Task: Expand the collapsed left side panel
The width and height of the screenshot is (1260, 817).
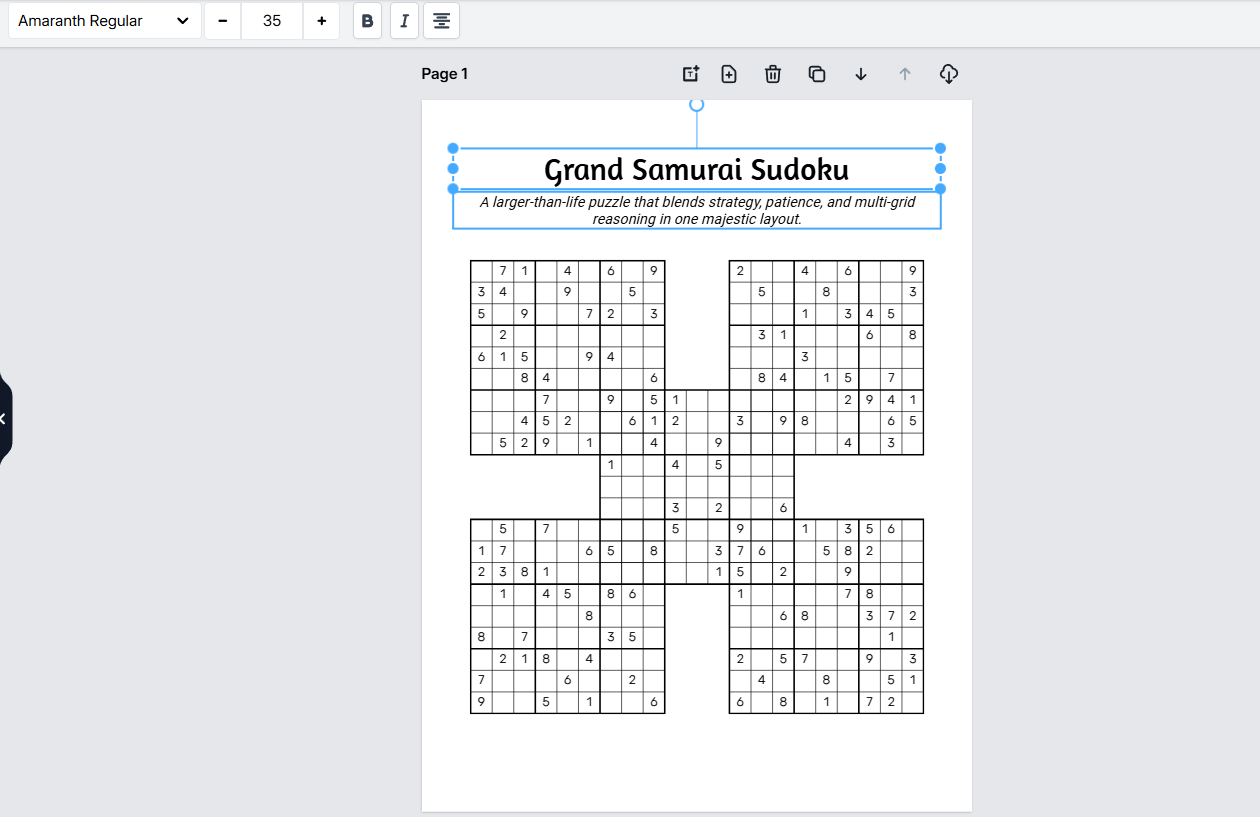Action: click(x=4, y=418)
